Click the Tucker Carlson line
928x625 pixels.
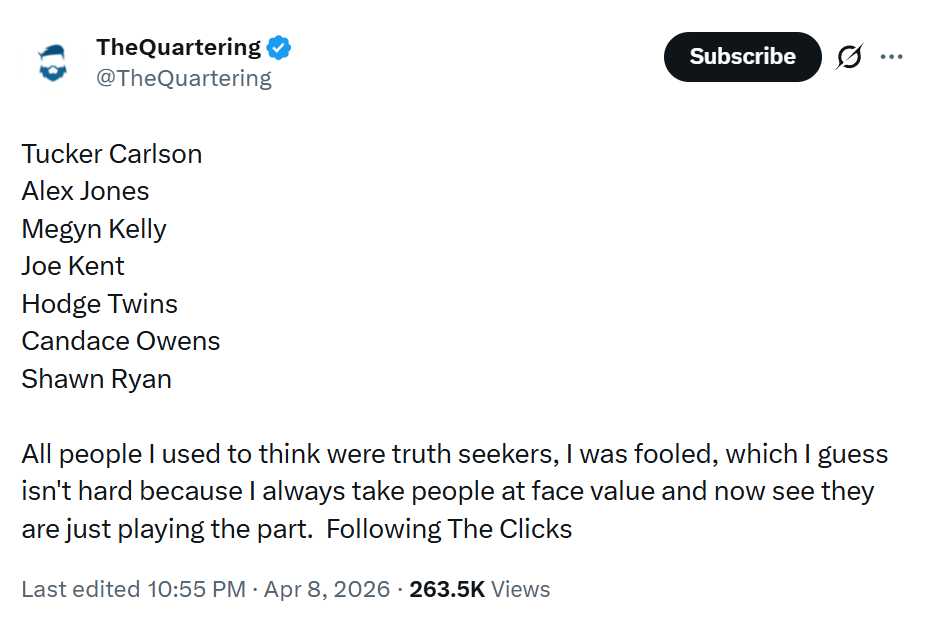point(112,154)
